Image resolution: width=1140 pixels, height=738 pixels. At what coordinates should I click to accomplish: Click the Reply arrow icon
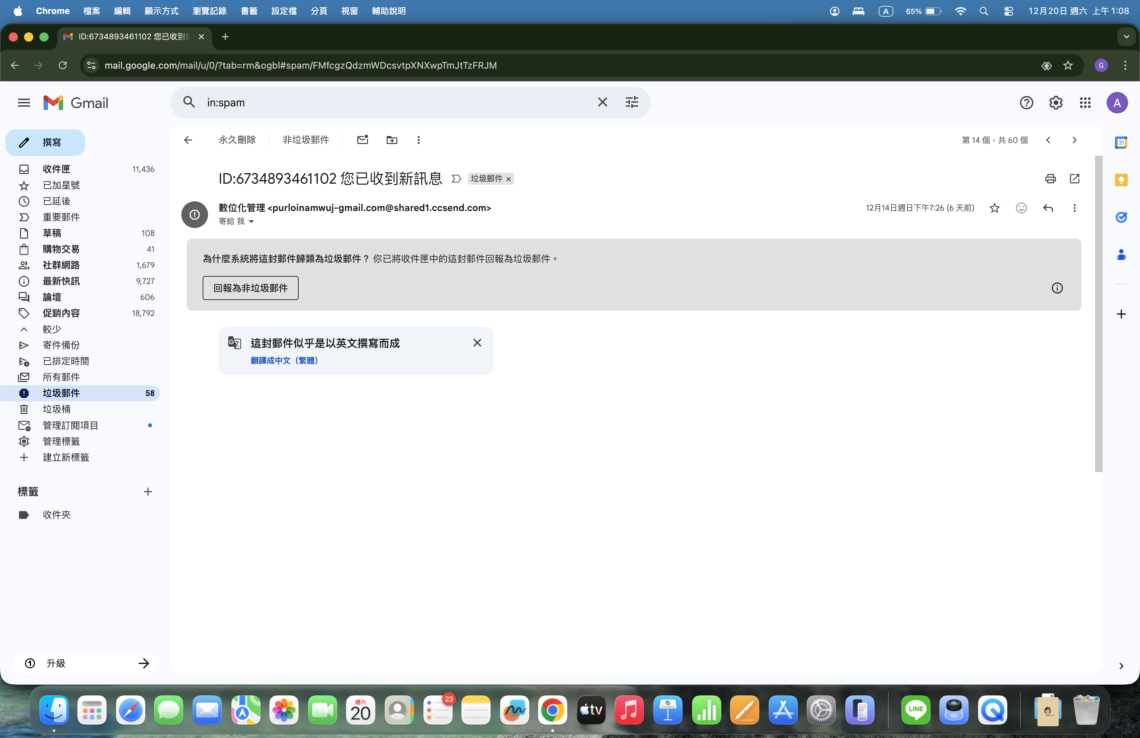[x=1048, y=208]
